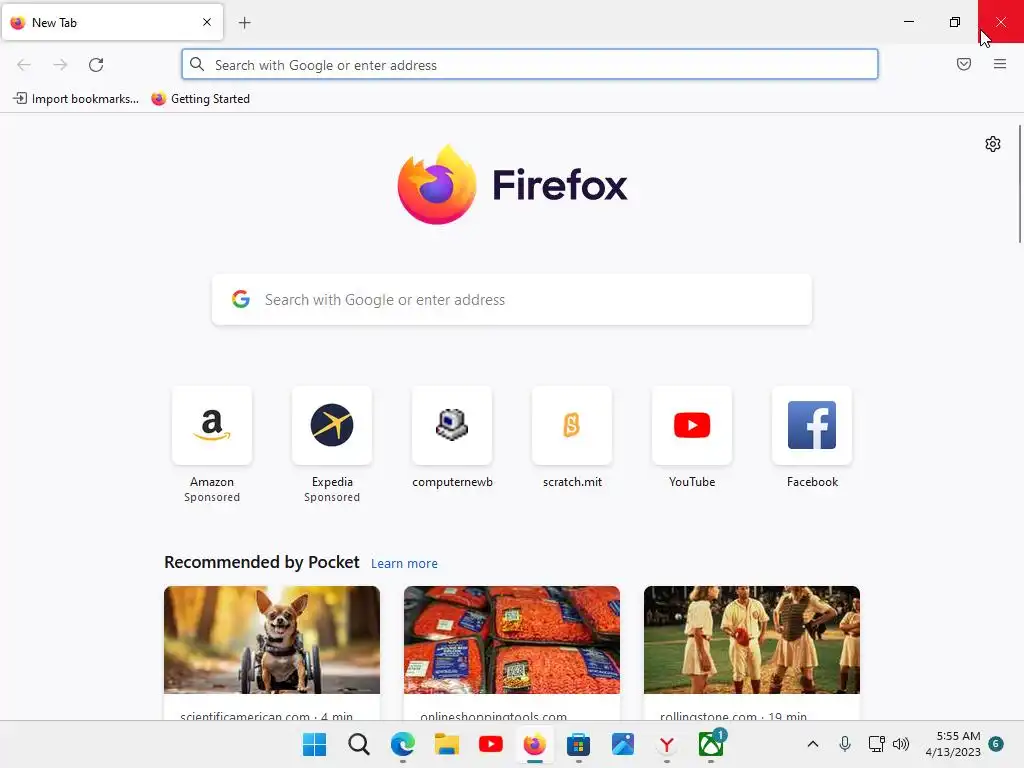
Task: Open Getting Started bookmark
Action: [x=200, y=99]
